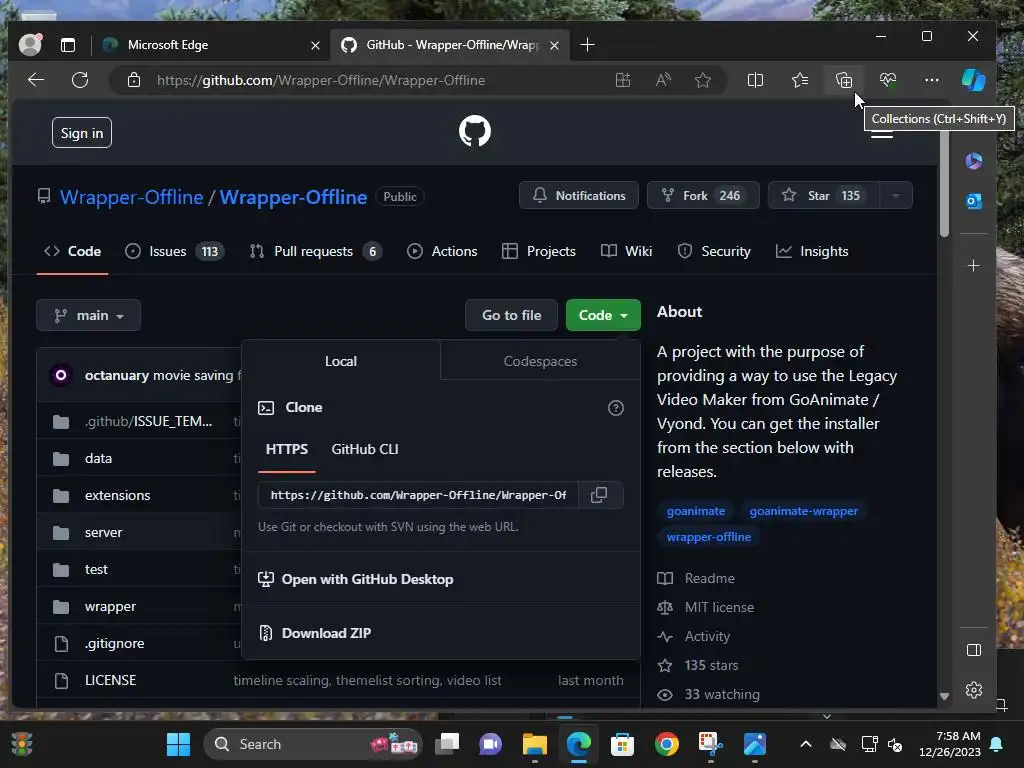Open the Security tab
Image resolution: width=1024 pixels, height=768 pixels.
click(714, 251)
